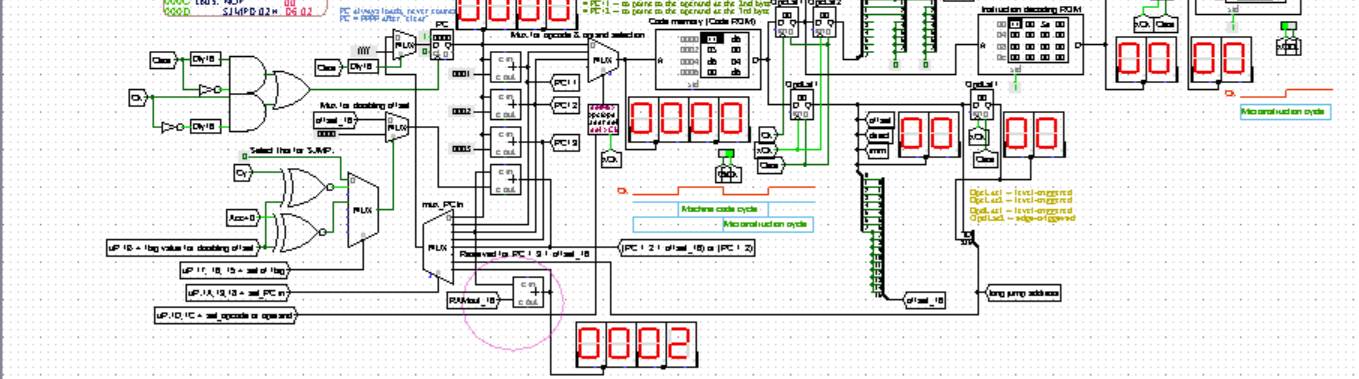Click the hex display showing 0002
The height and width of the screenshot is (379, 1359).
pyautogui.click(x=633, y=344)
